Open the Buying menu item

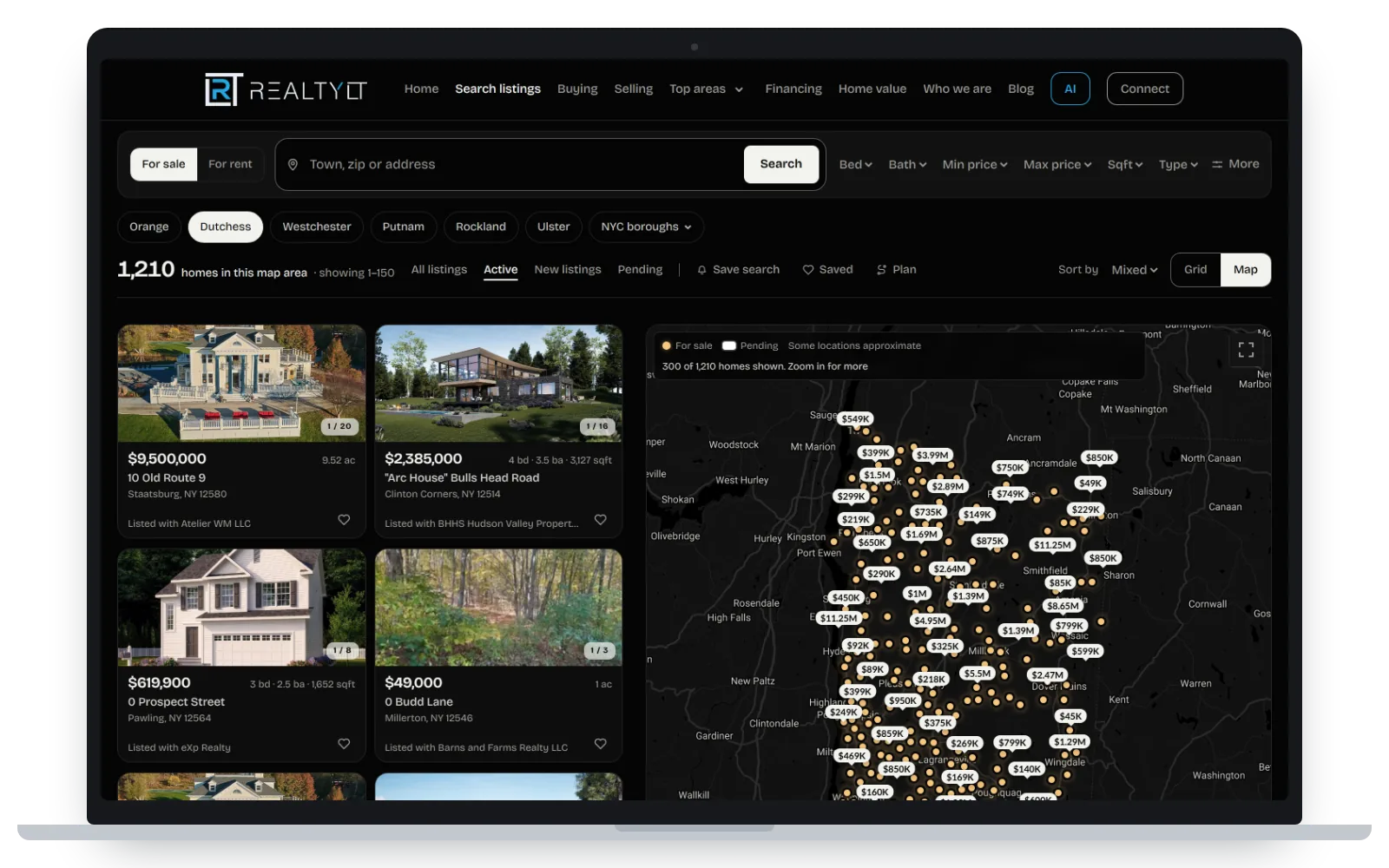(577, 89)
